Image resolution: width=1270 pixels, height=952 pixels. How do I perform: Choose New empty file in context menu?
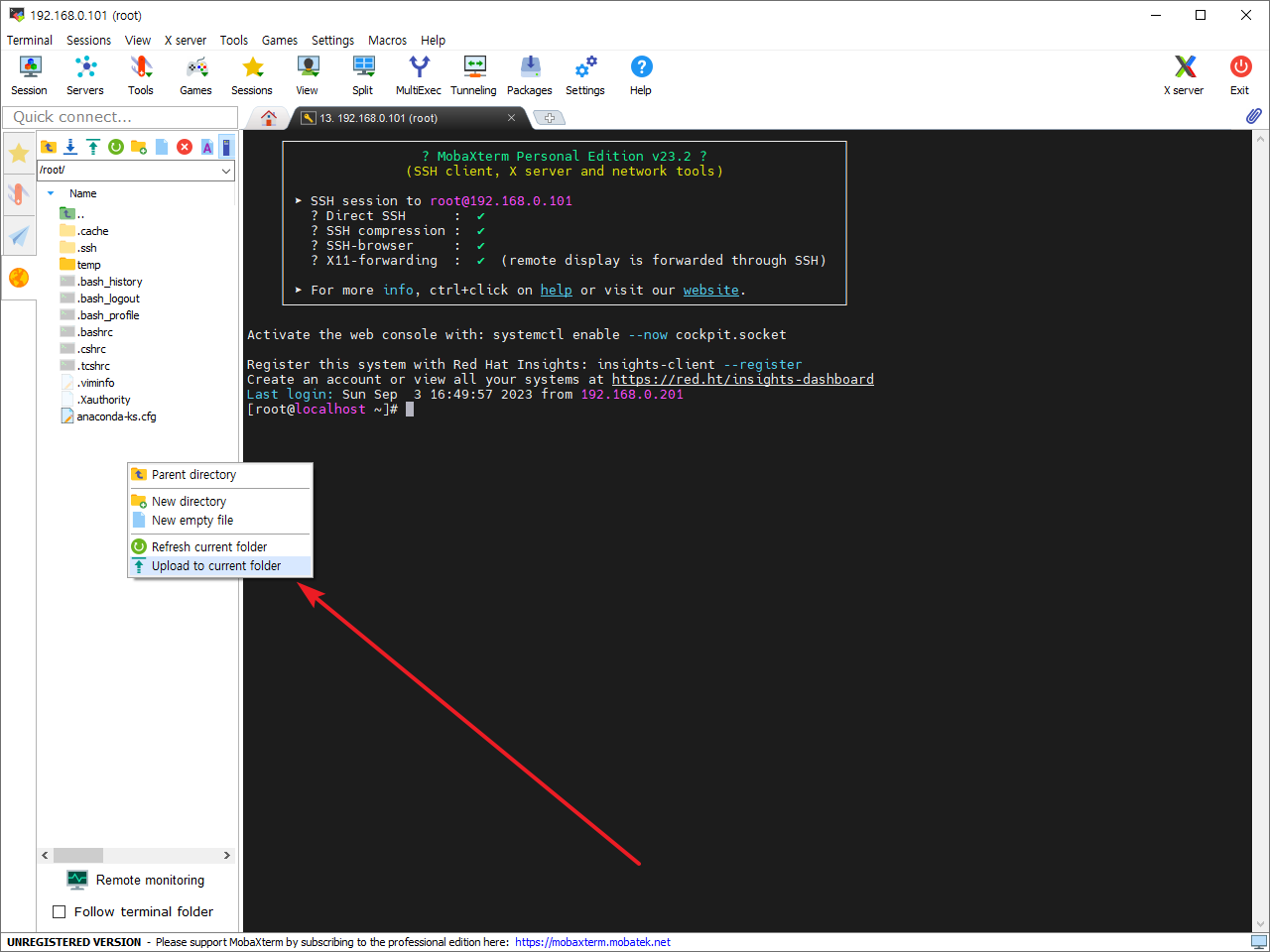[x=220, y=521]
